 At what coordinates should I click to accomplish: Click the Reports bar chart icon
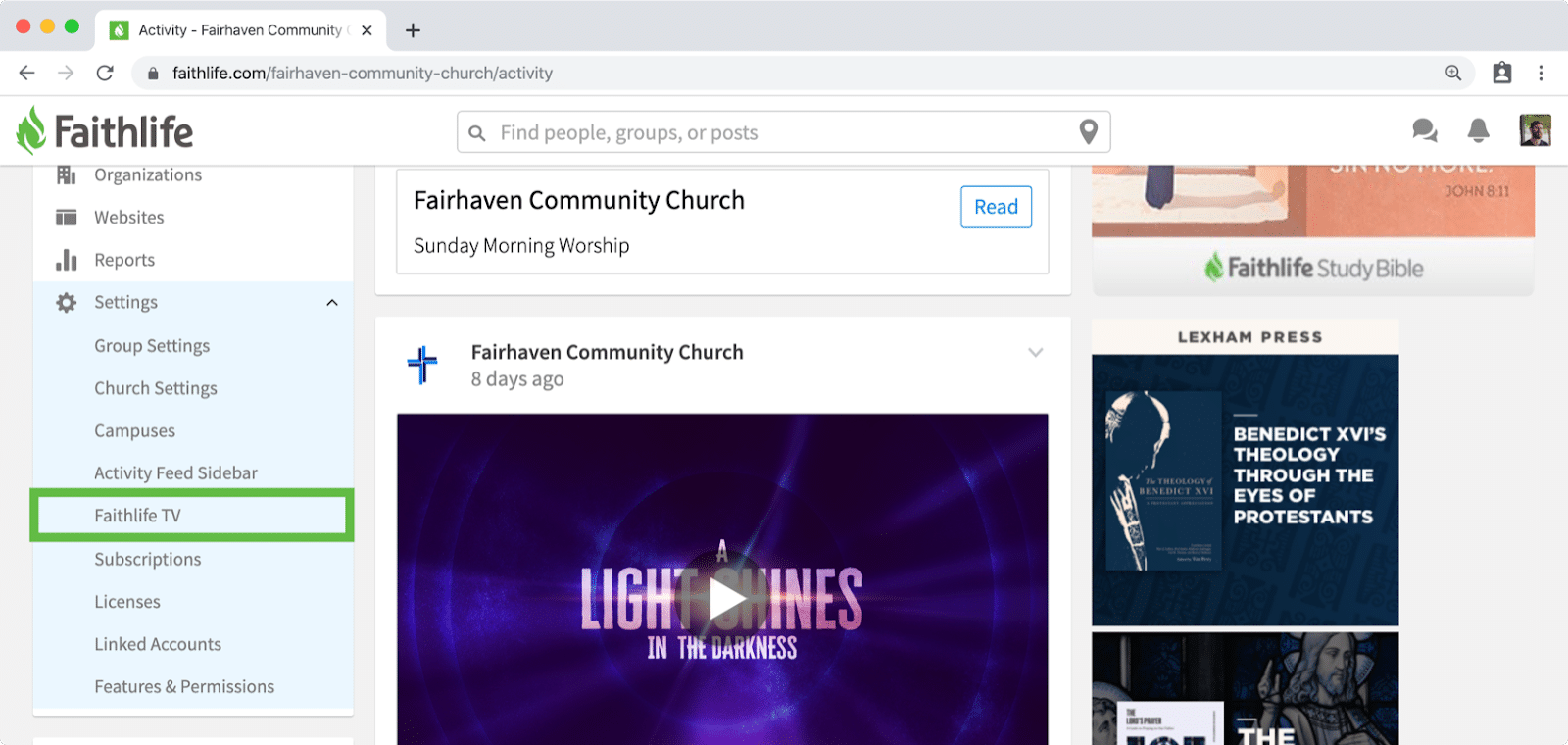click(x=67, y=260)
